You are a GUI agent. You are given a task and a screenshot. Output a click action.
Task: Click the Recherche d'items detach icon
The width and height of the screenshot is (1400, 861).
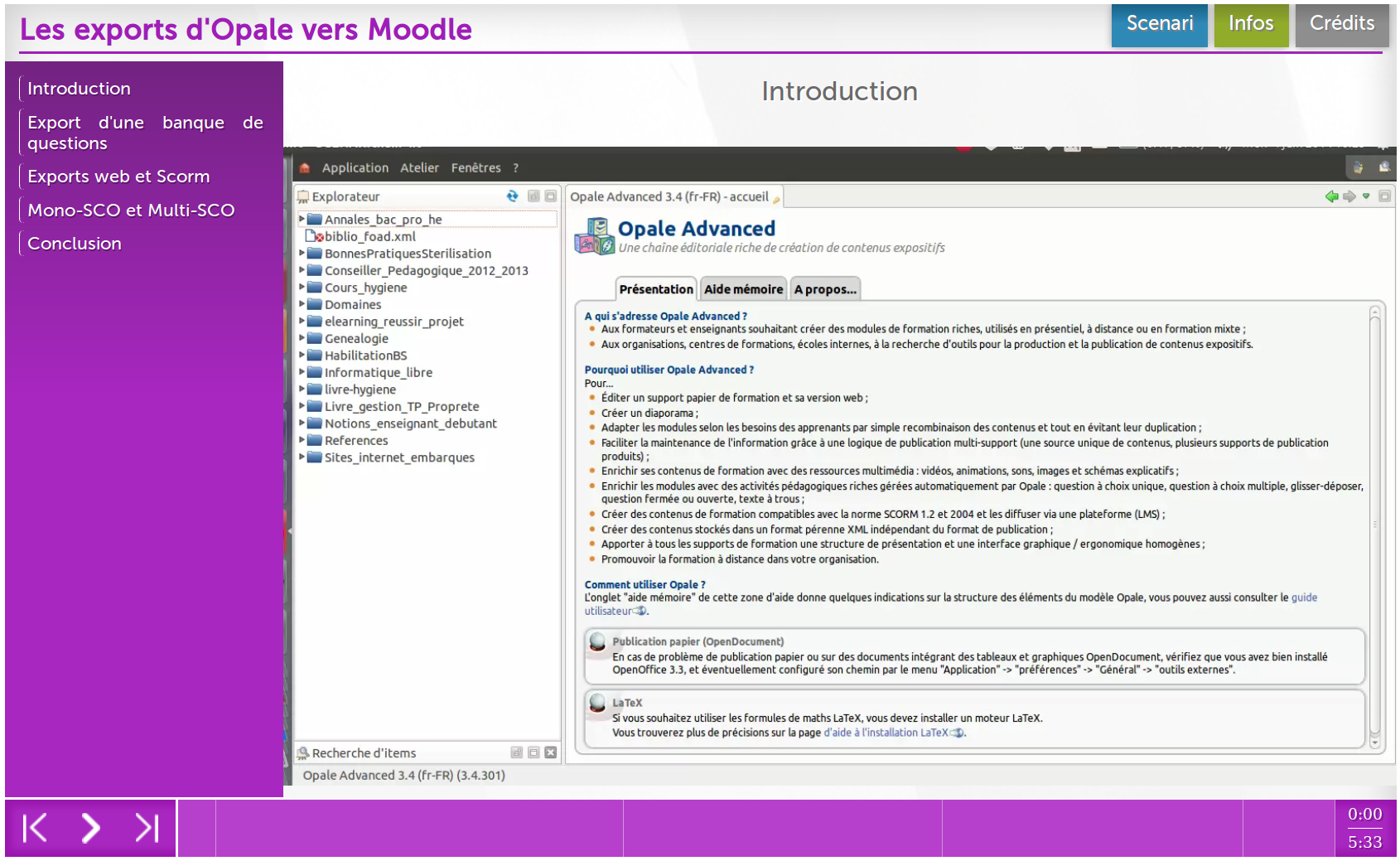(517, 752)
